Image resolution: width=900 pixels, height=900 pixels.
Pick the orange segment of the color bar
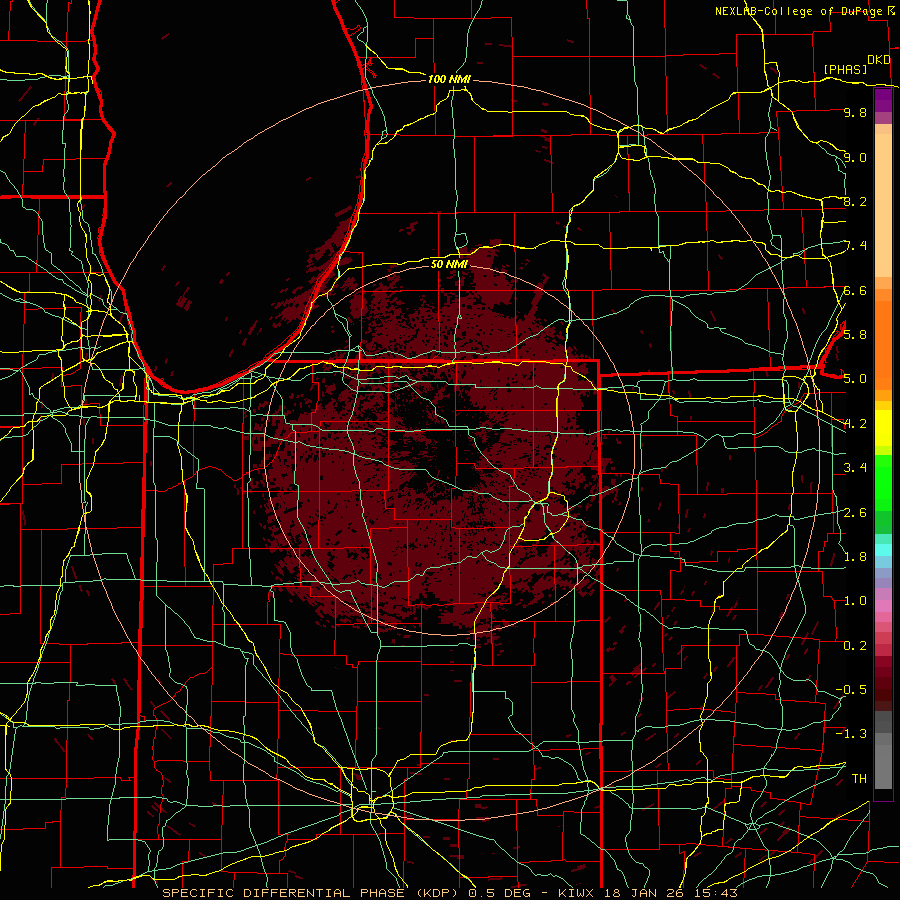[x=883, y=344]
